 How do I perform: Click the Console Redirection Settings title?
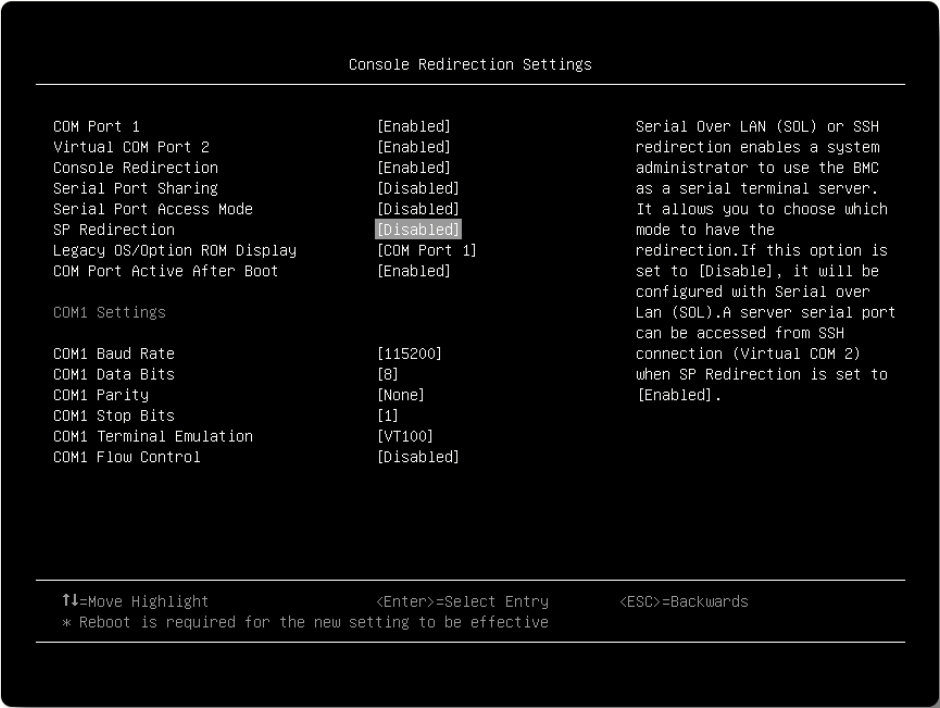470,63
